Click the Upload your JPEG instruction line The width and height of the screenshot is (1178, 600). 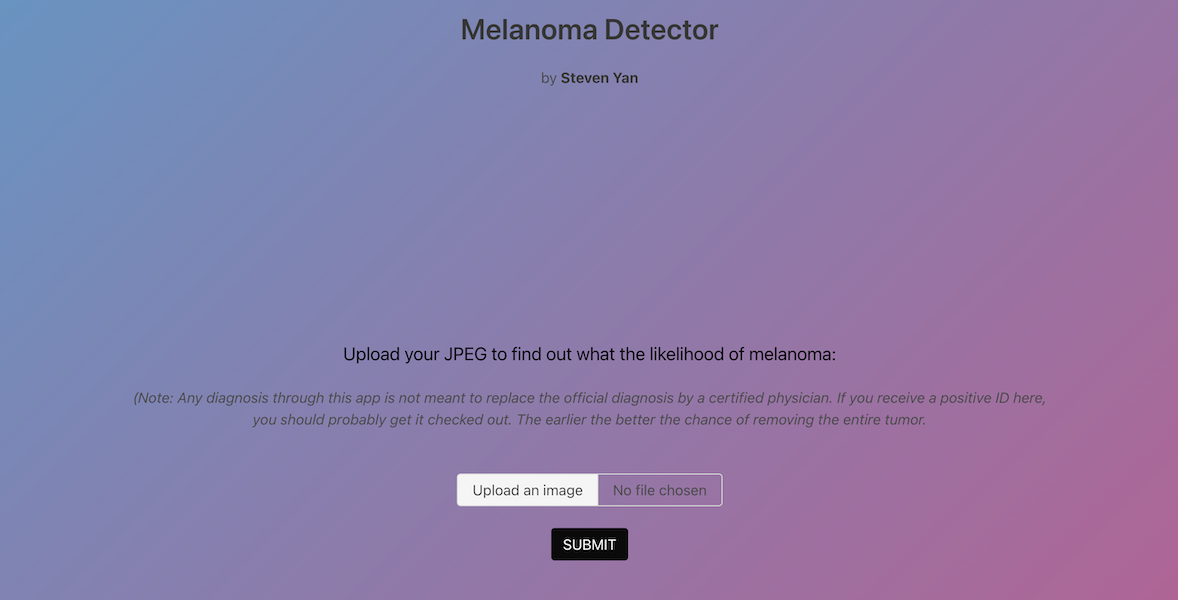(x=589, y=354)
